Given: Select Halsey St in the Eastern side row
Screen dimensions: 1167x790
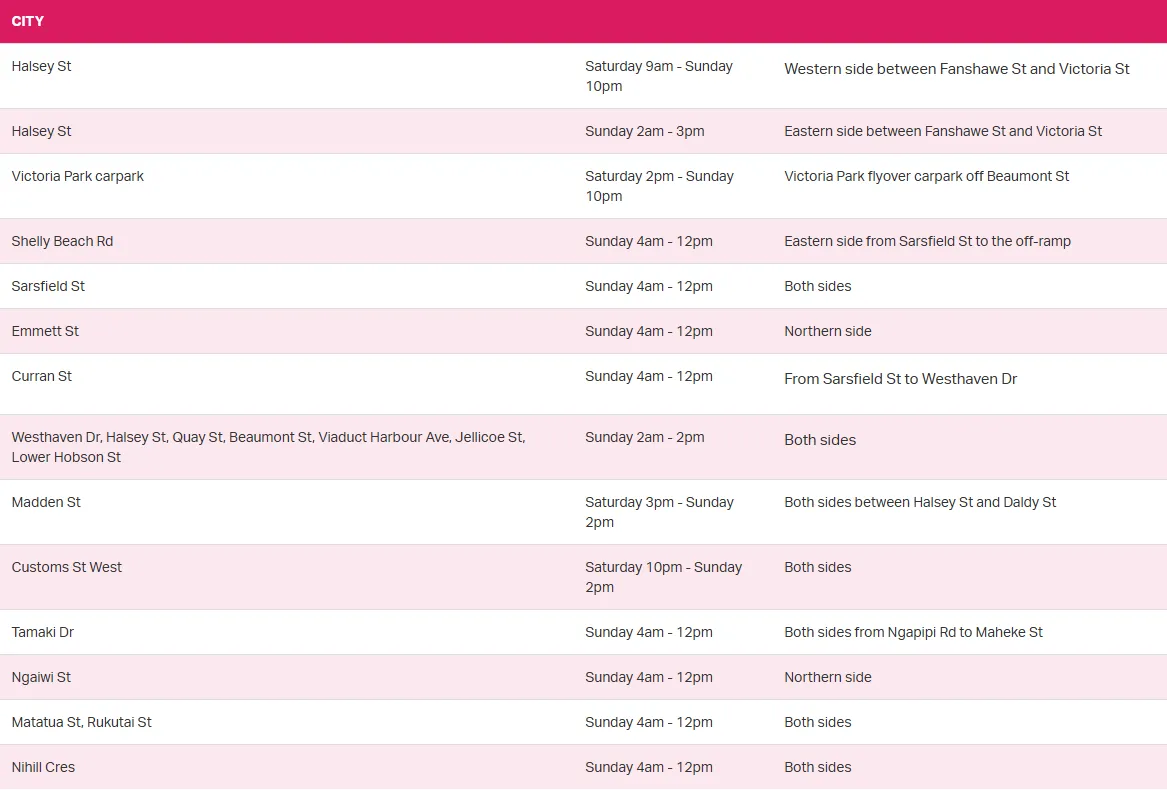Looking at the screenshot, I should pos(41,131).
